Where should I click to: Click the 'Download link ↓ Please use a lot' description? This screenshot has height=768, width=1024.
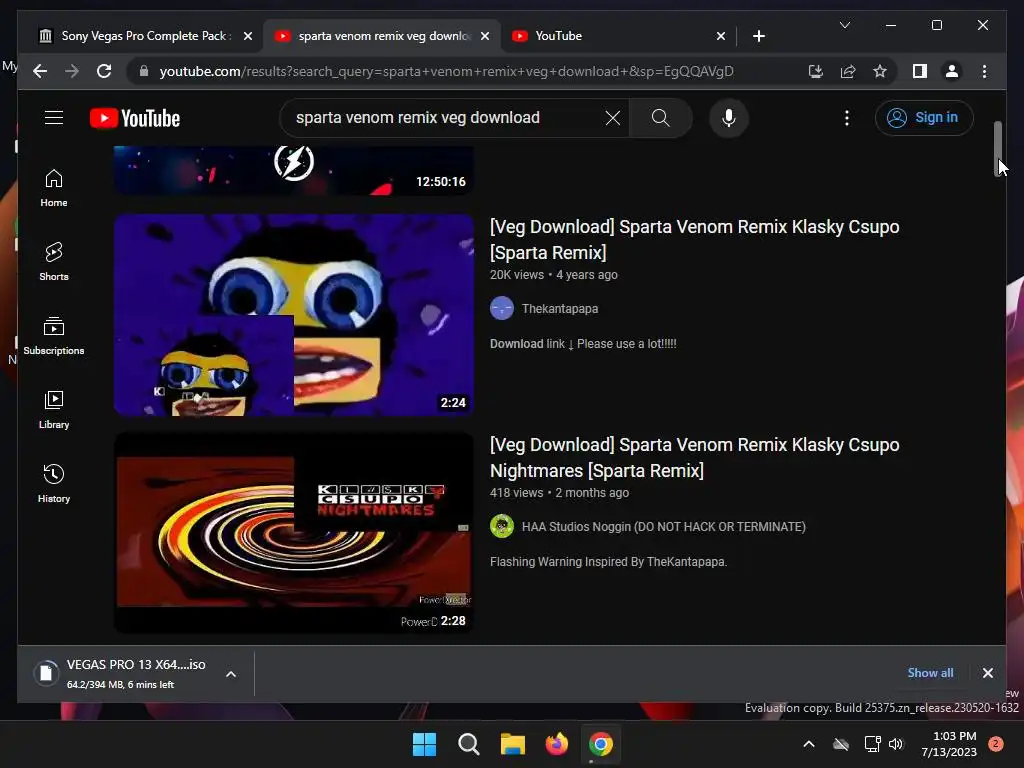point(583,344)
